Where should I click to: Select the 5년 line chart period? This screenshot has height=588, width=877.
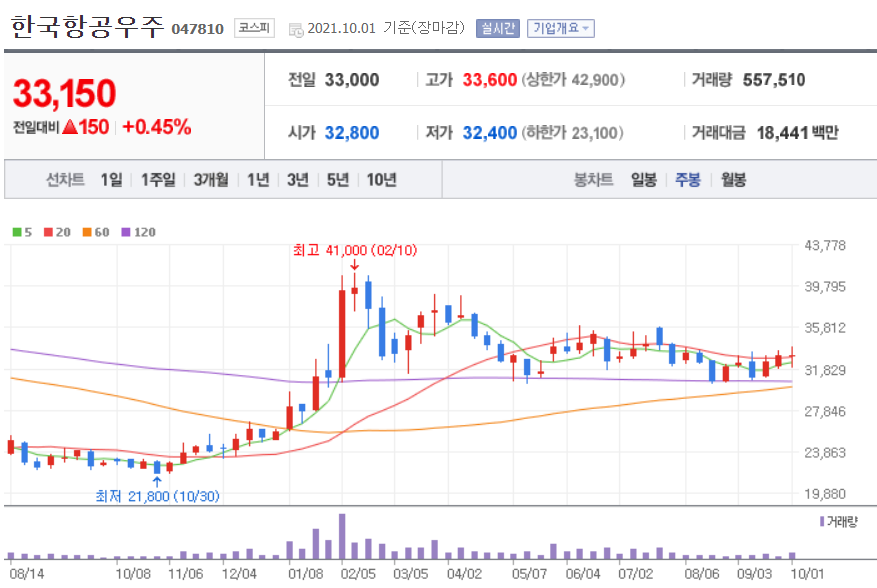[x=338, y=180]
